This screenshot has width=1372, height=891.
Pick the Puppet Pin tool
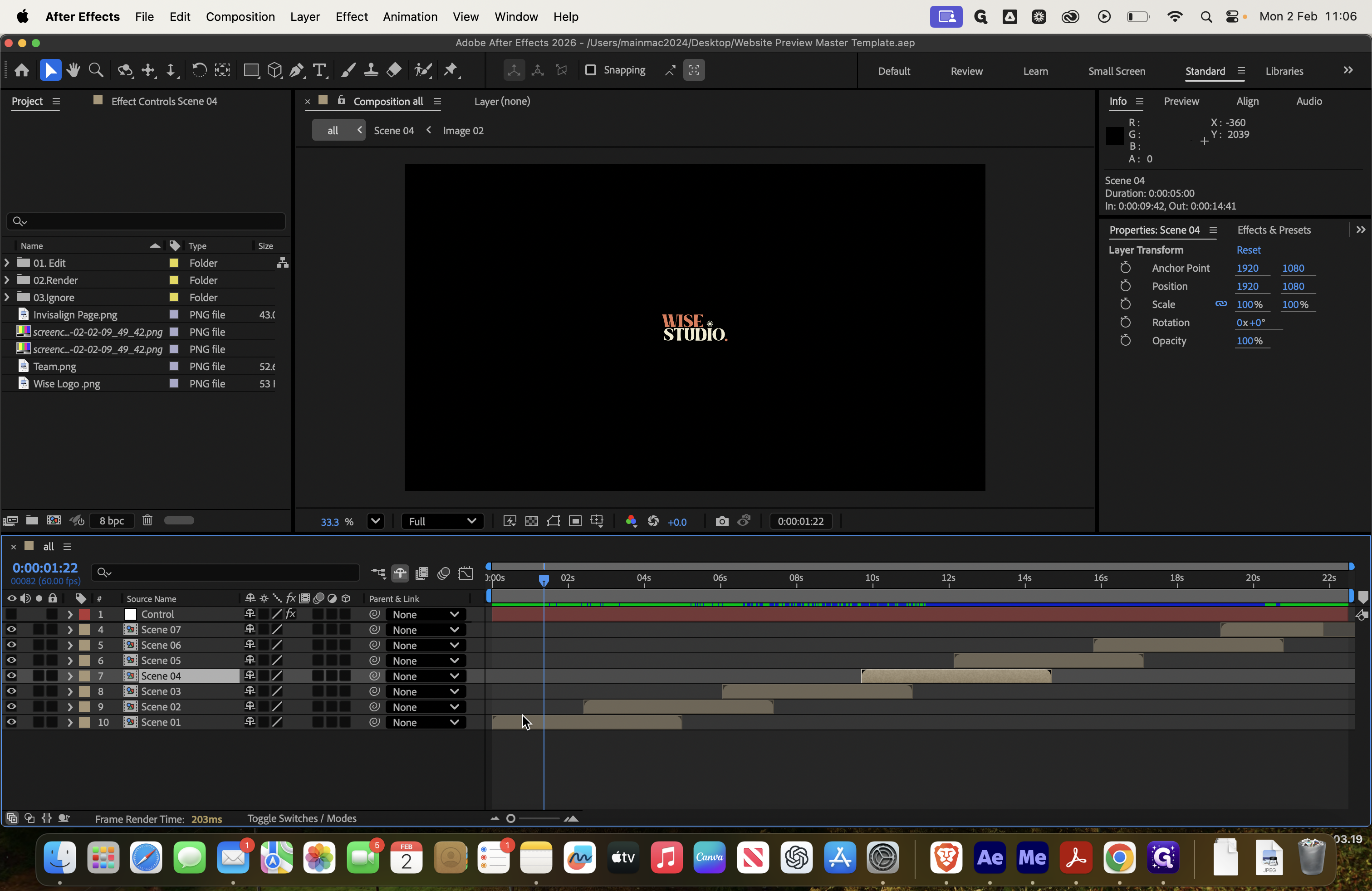click(451, 70)
